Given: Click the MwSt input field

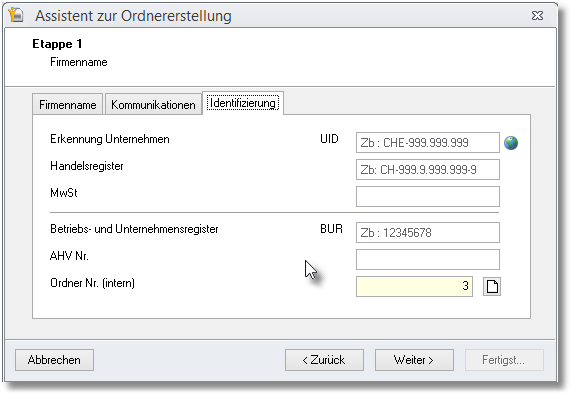Looking at the screenshot, I should 428,197.
